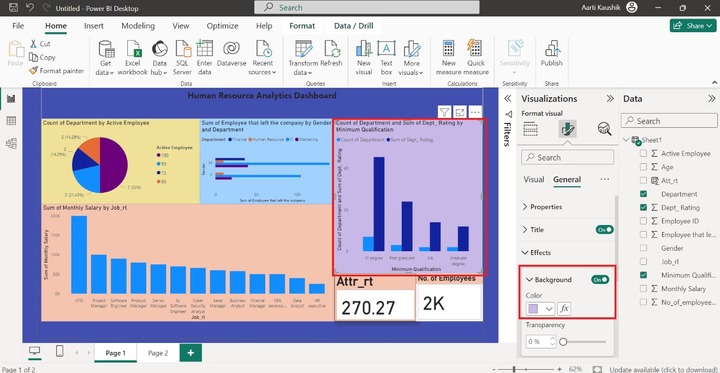This screenshot has height=373, width=720.
Task: Click the lilac background color swatch
Action: pos(534,309)
